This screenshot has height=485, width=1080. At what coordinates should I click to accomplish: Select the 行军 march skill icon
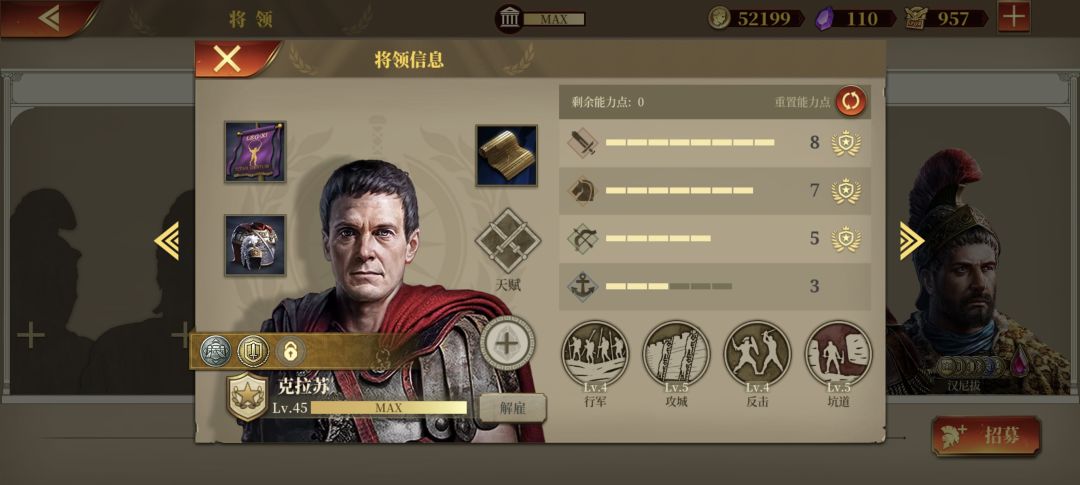point(595,354)
